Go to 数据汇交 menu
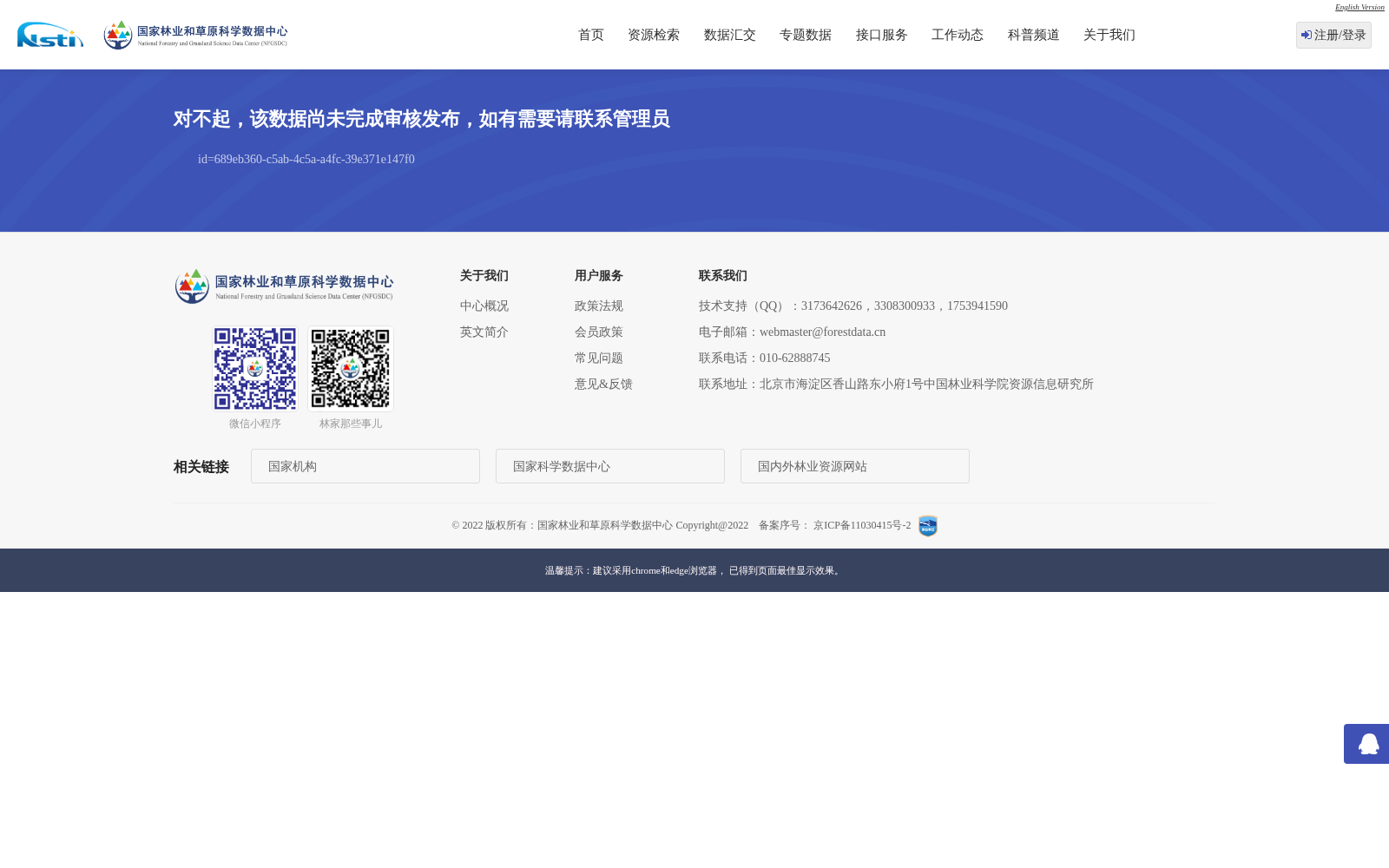The width and height of the screenshot is (1389, 868). coord(730,35)
